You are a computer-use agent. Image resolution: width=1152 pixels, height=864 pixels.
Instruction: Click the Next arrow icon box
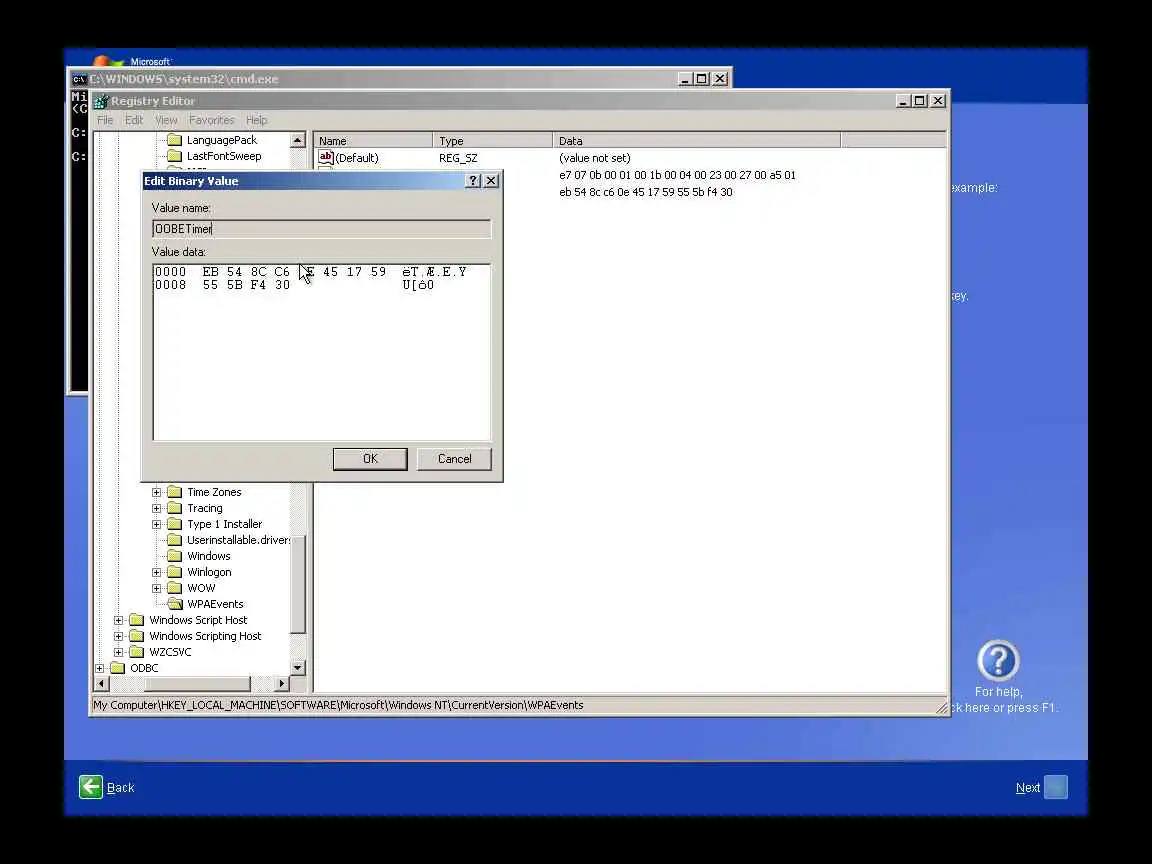1056,787
